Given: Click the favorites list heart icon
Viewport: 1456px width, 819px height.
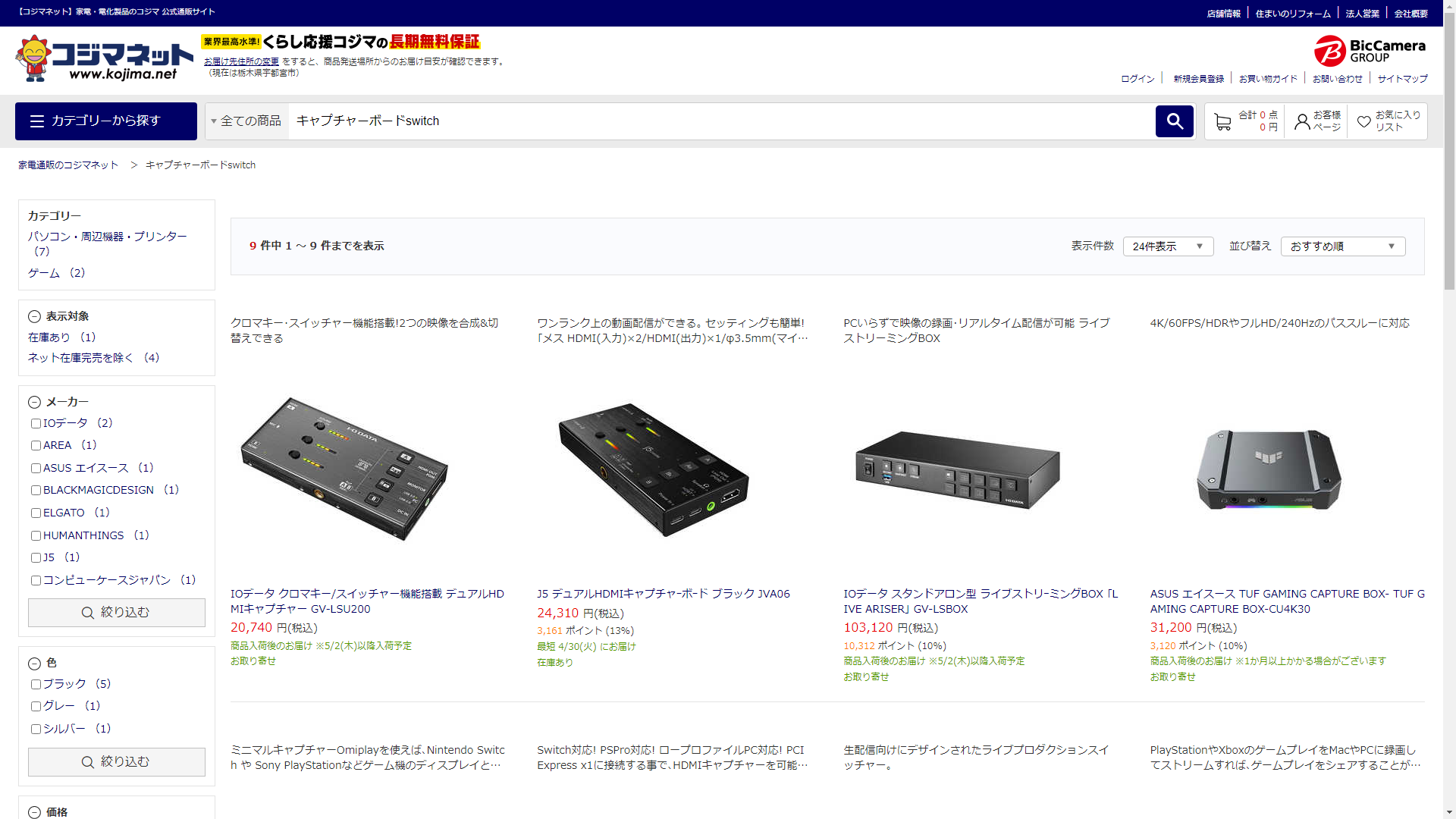Looking at the screenshot, I should click(1363, 121).
